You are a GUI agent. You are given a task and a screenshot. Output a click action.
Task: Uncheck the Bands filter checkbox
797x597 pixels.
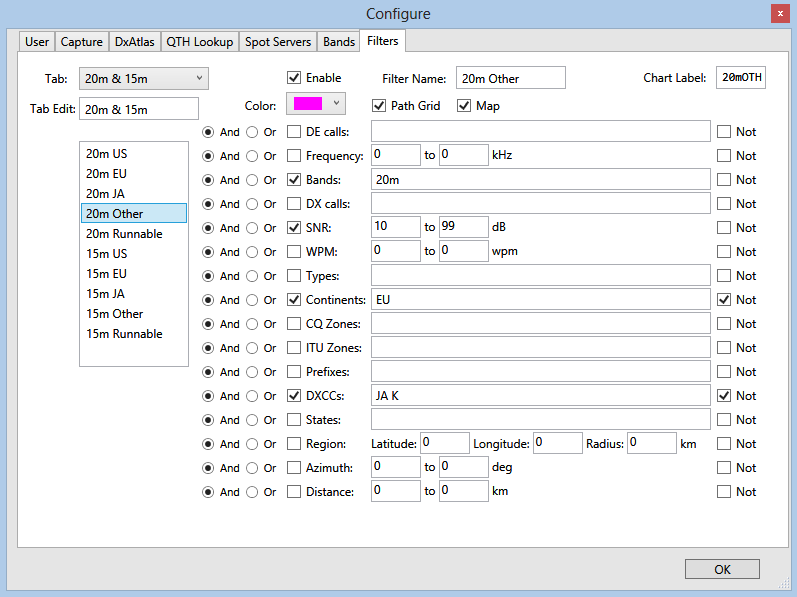pyautogui.click(x=294, y=179)
